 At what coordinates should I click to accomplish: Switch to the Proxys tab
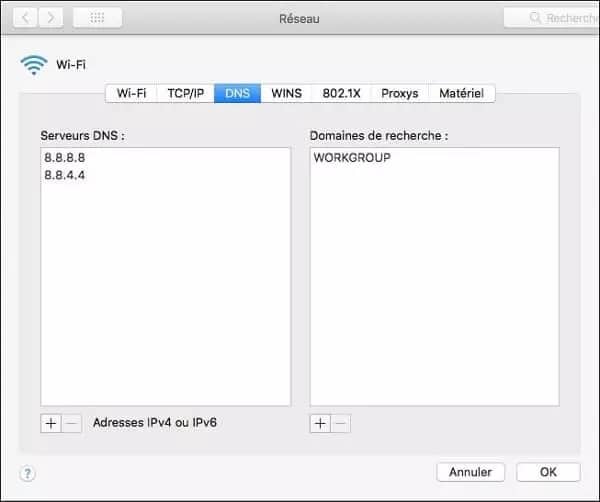pos(400,93)
